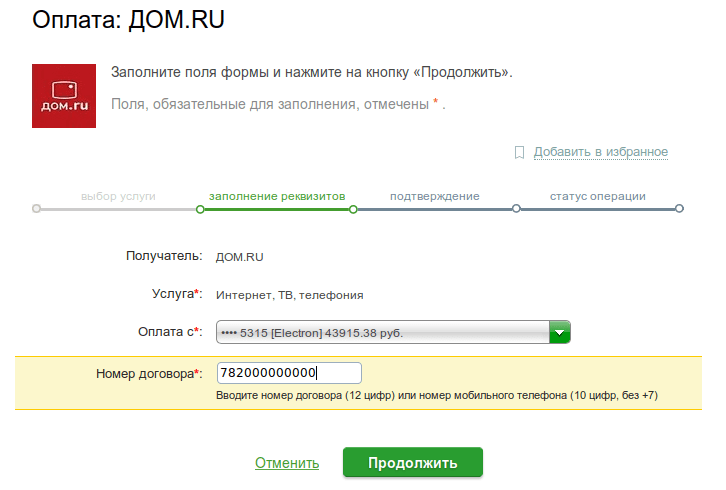726x490 pixels.
Task: Click the Получатель value ДОМ.RU
Action: (x=239, y=257)
